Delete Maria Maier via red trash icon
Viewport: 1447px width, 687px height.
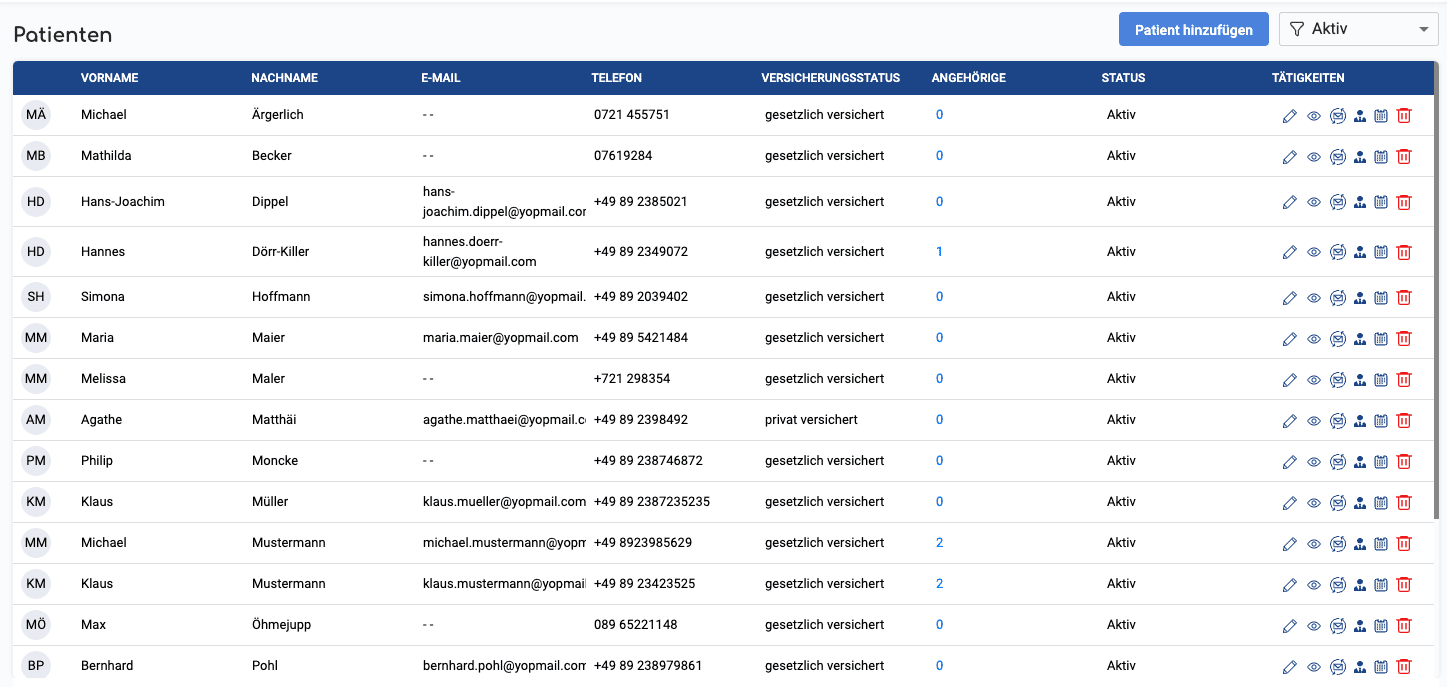click(x=1404, y=339)
